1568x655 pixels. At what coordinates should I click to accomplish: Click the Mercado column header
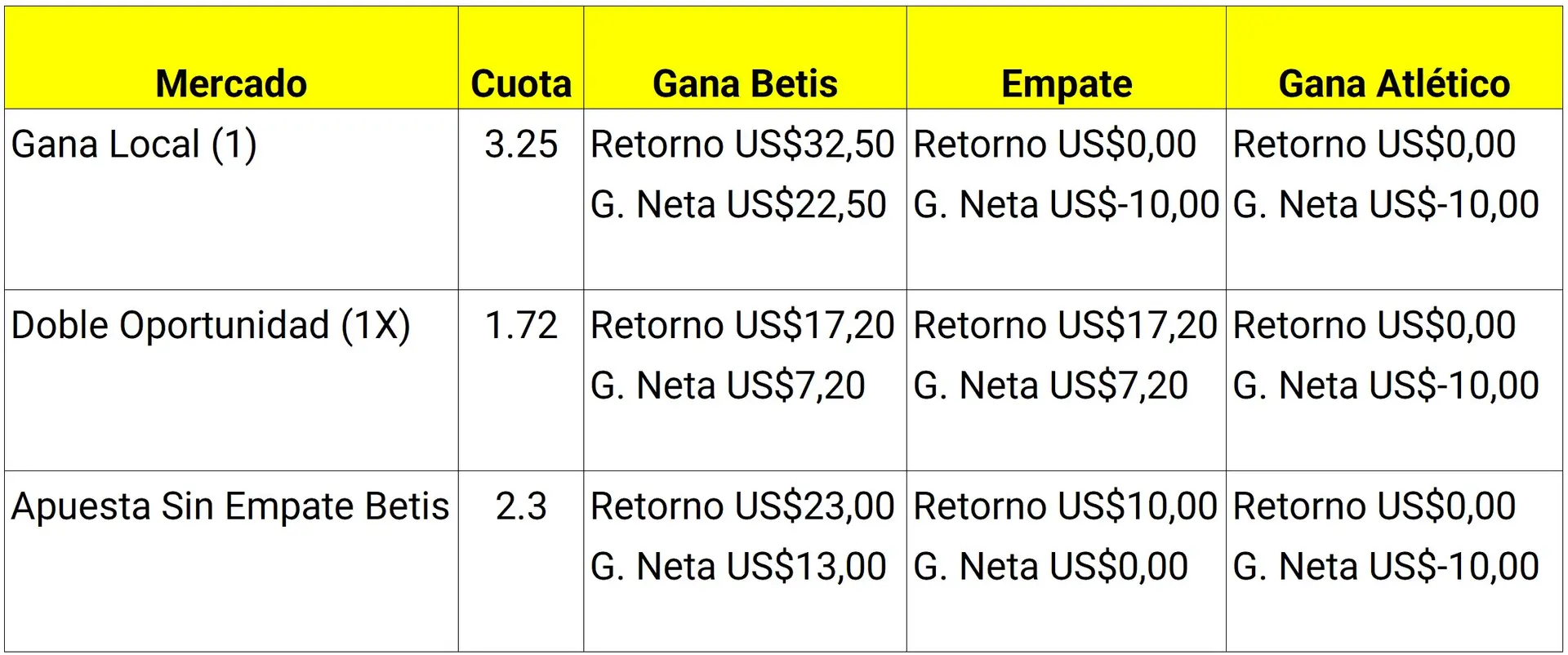coord(231,83)
